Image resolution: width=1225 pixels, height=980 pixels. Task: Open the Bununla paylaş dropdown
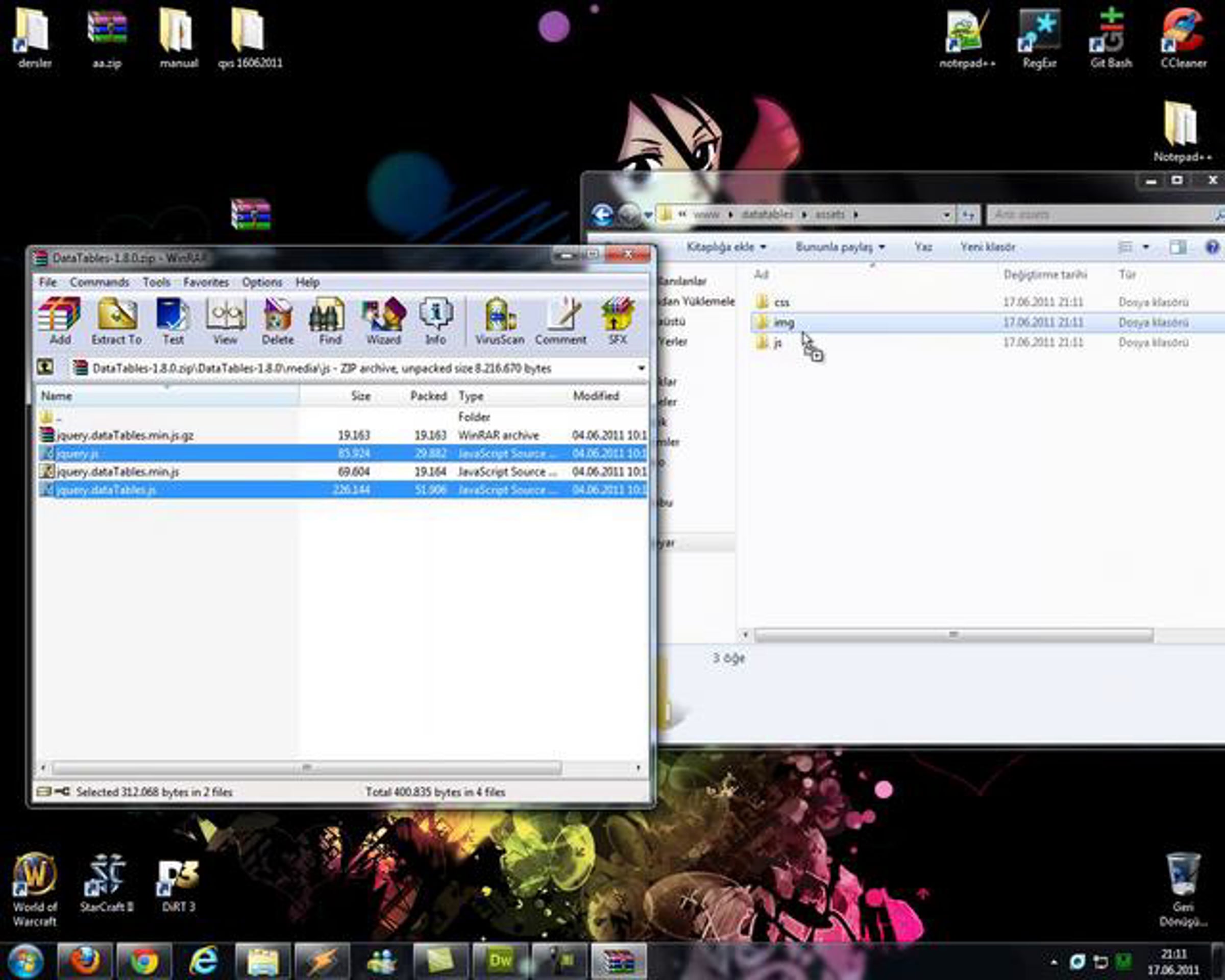[840, 247]
